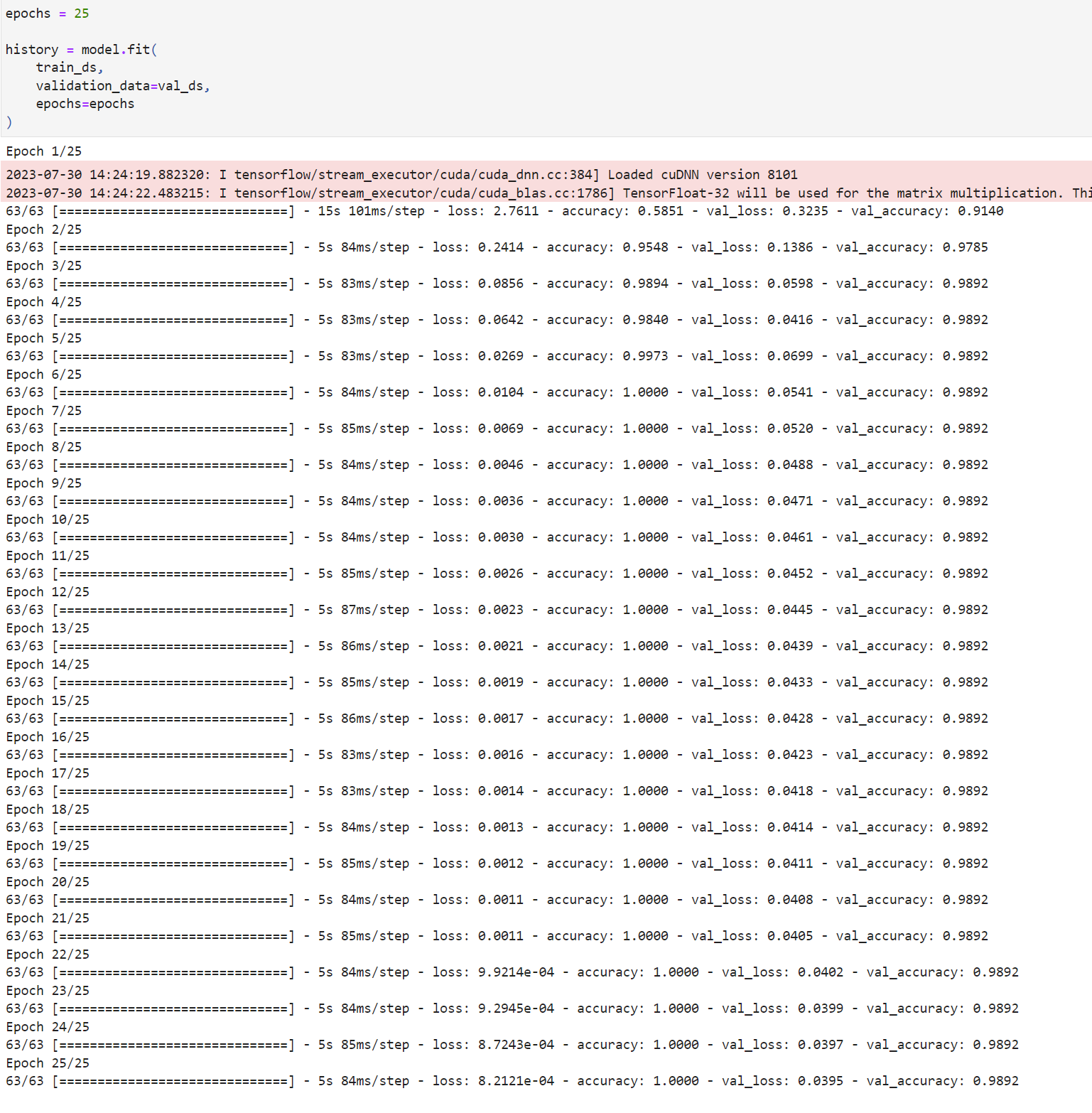Click 'Epoch 25/25' label
This screenshot has height=1113, width=1092.
click(48, 1063)
